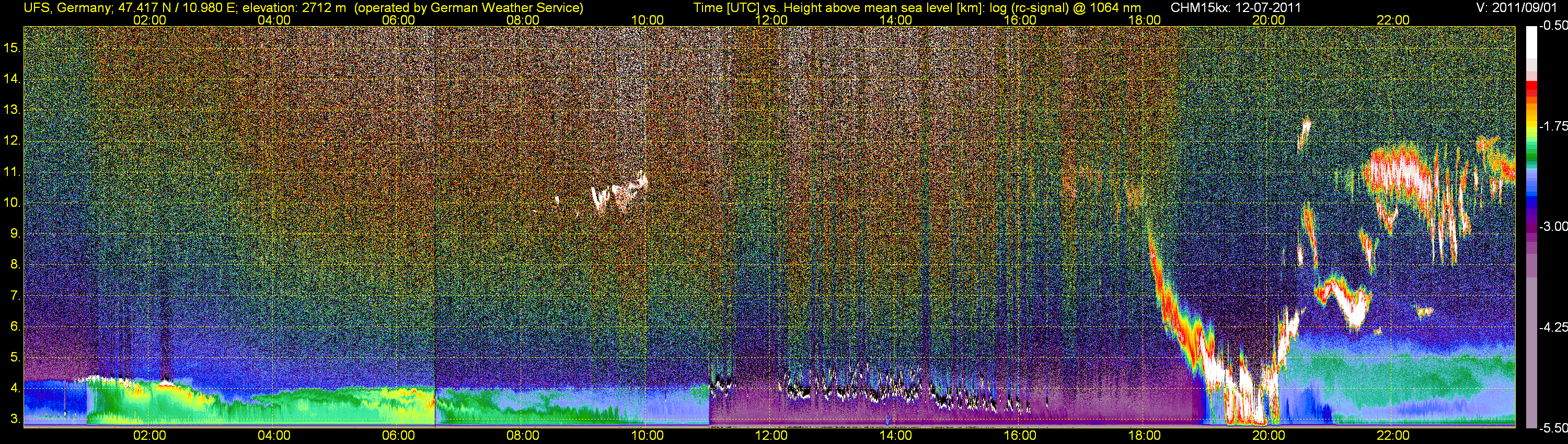This screenshot has height=444, width=1568.
Task: Click the 16:00 label on the top time axis
Action: point(1020,20)
